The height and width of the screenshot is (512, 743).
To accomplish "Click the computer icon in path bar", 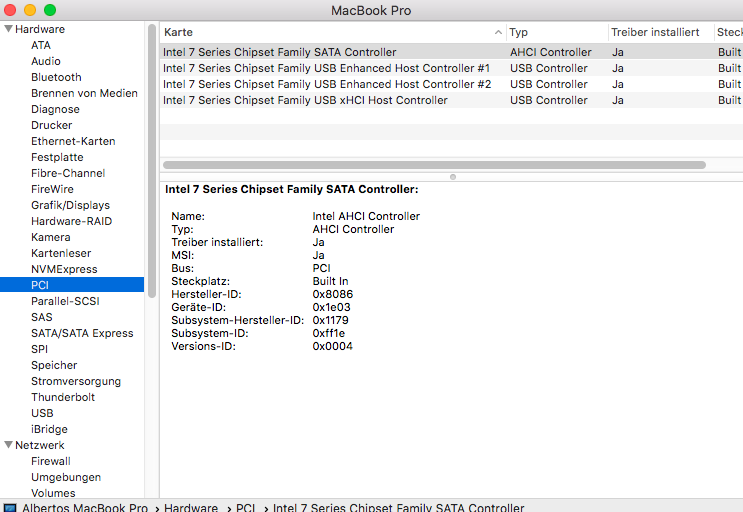I will [x=10, y=508].
